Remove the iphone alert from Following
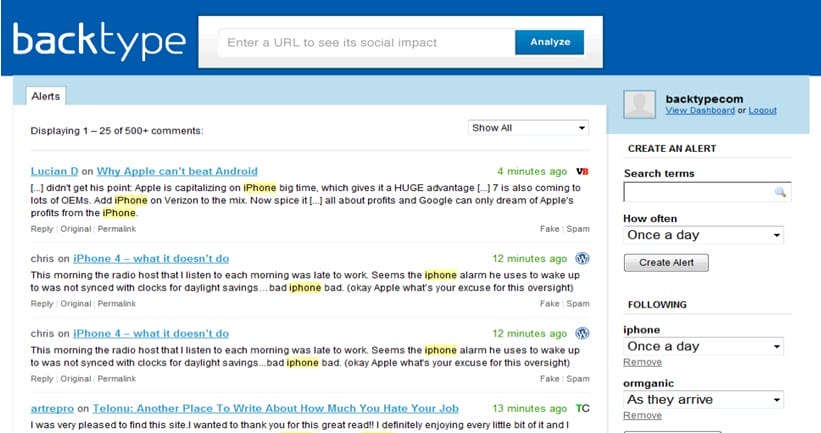This screenshot has height=433, width=821. pos(642,362)
